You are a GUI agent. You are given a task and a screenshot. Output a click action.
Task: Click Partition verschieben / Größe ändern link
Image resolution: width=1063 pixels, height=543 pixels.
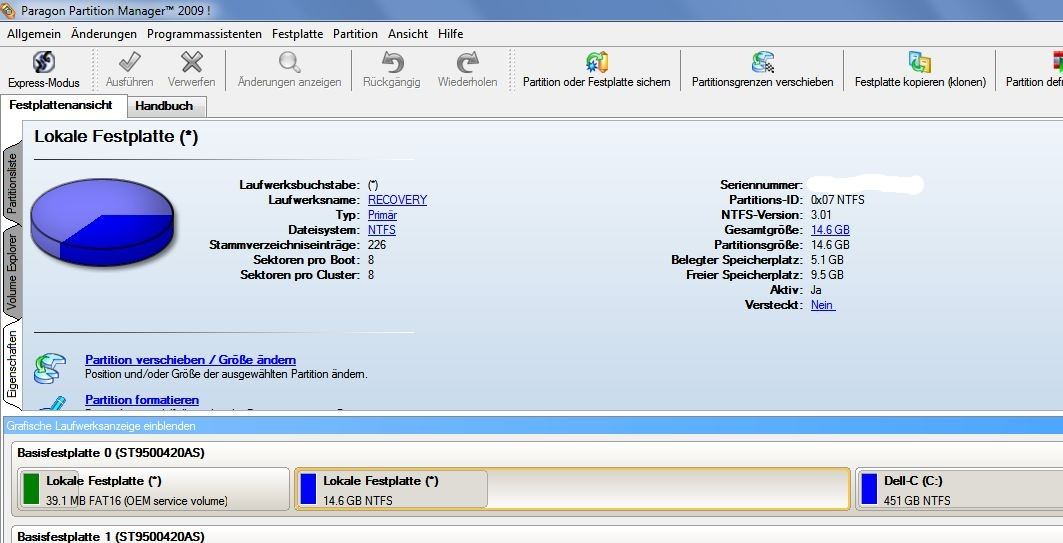[x=190, y=360]
